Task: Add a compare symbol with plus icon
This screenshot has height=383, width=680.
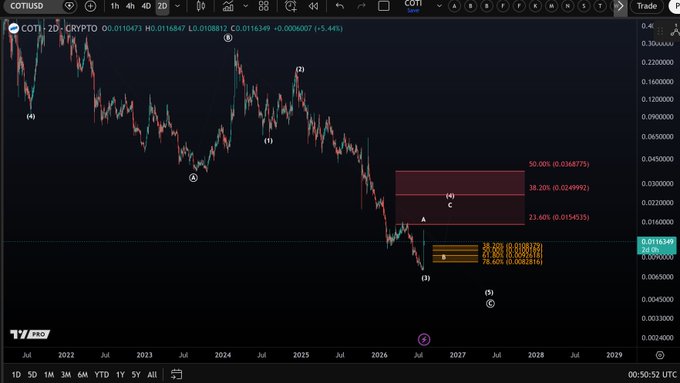Action: [90, 6]
